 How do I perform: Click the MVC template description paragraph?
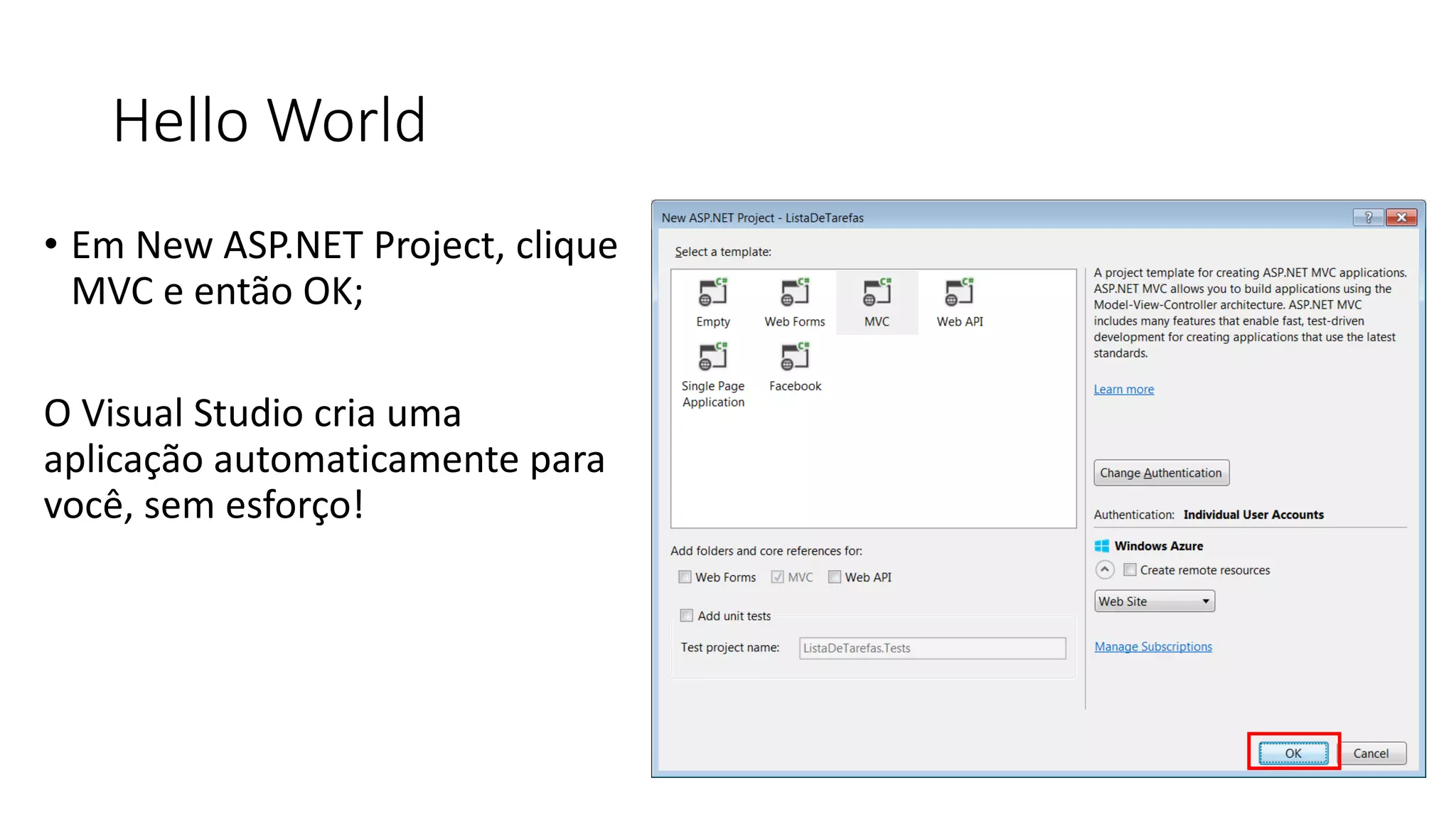pos(1251,313)
